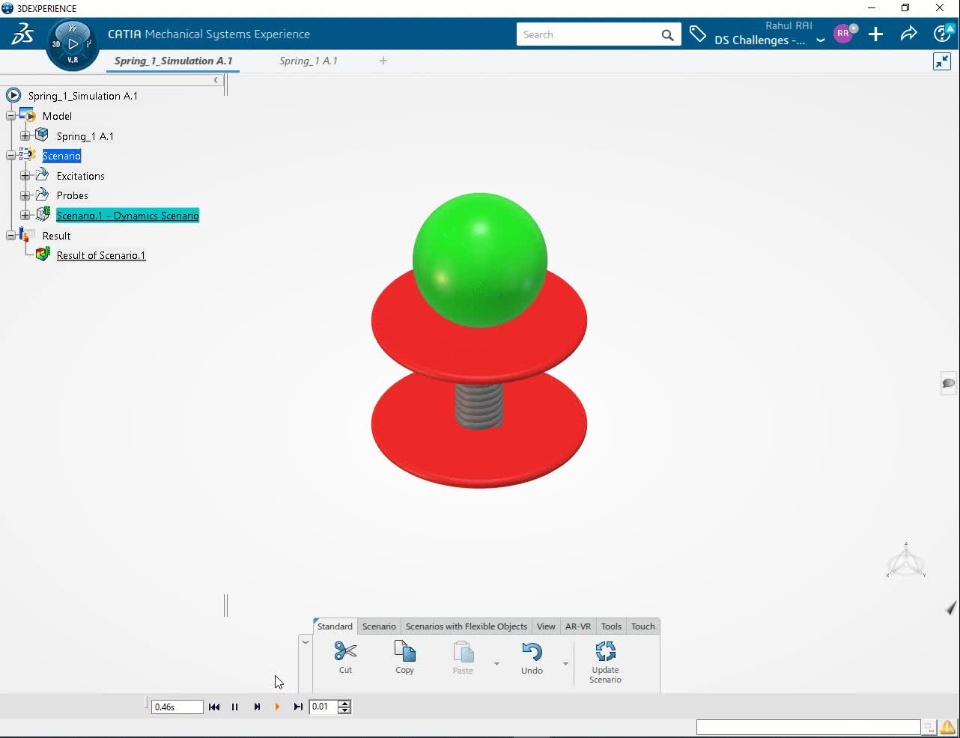Viewport: 960px width, 738px height.
Task: Click the orange play forward button
Action: [x=277, y=707]
